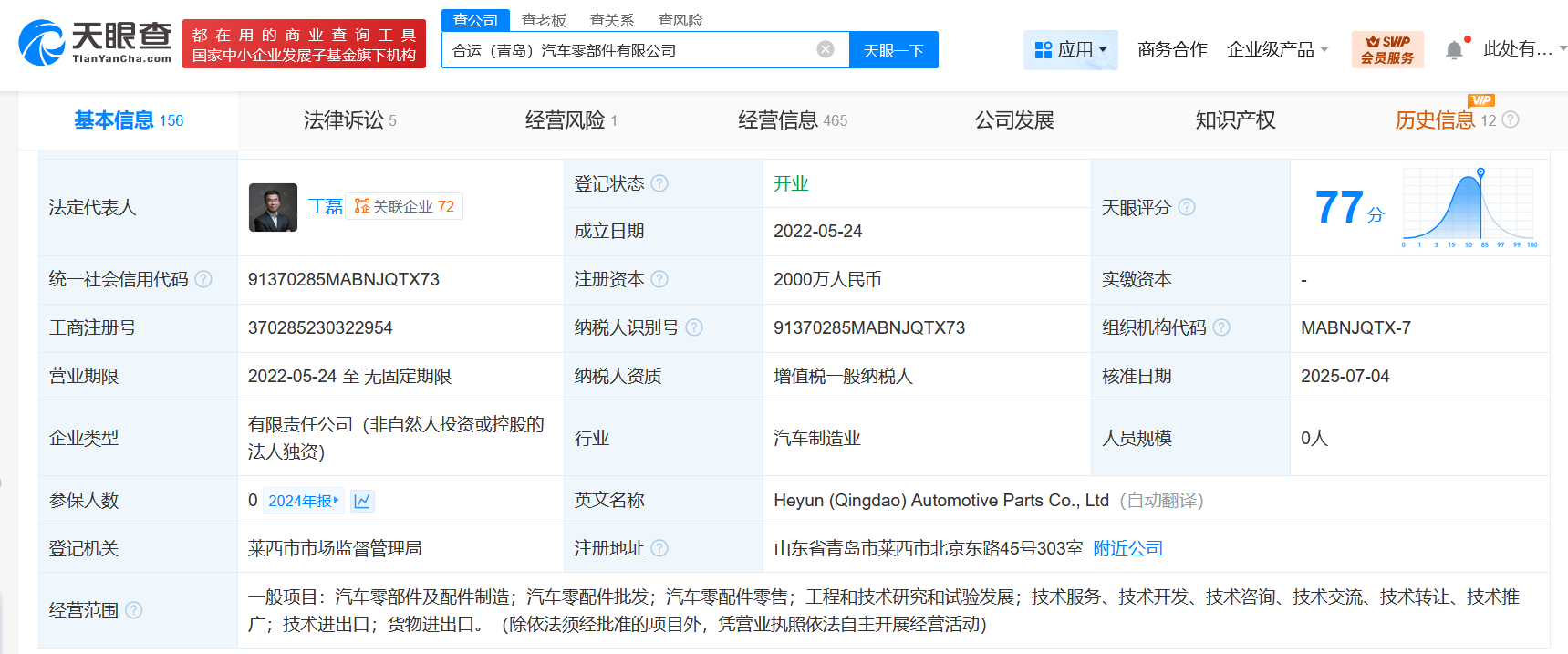
Task: Click help icon next to 天眼评分
Action: pyautogui.click(x=1186, y=207)
